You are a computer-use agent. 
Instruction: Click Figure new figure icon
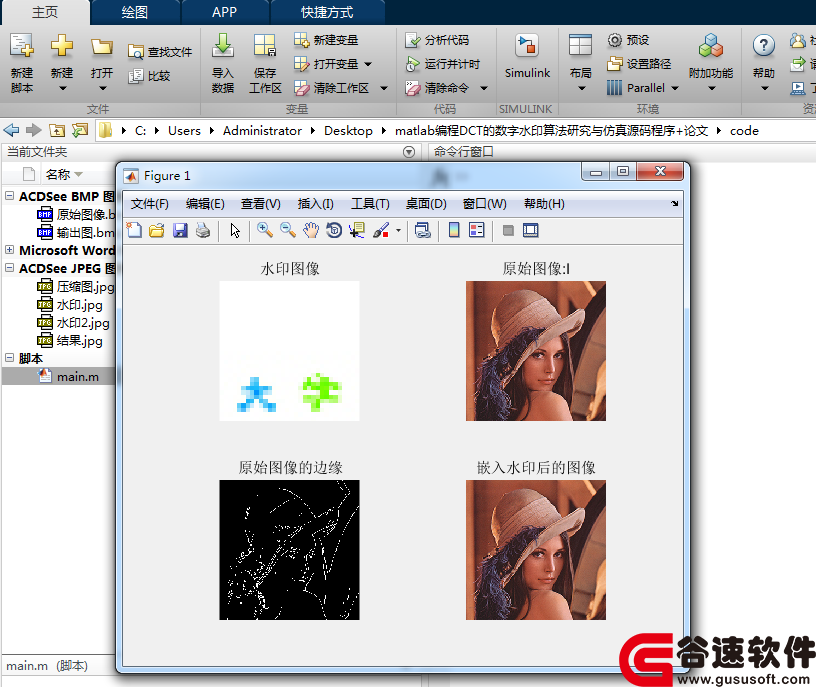[x=134, y=230]
